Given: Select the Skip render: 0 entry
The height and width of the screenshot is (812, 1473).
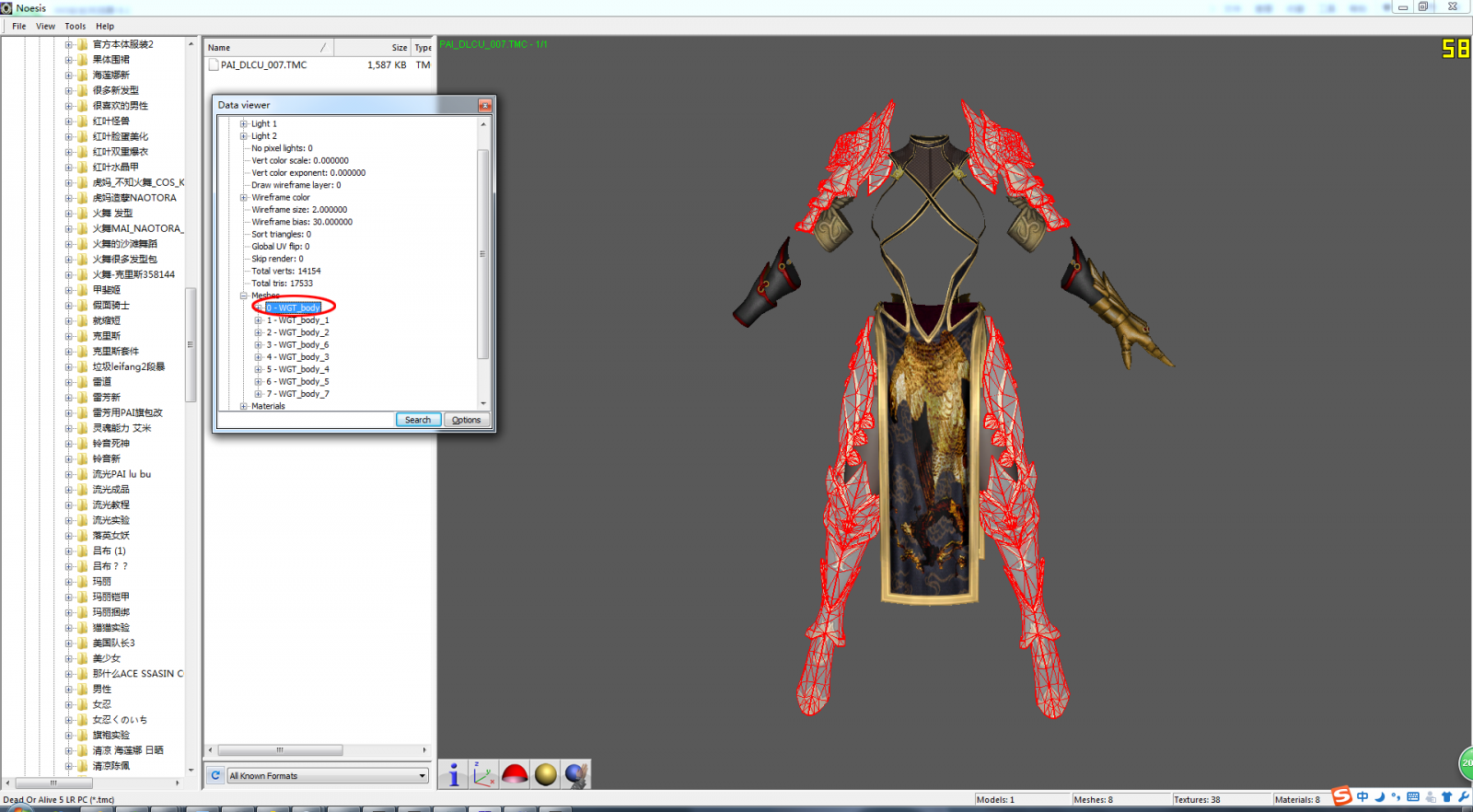Looking at the screenshot, I should click(277, 259).
